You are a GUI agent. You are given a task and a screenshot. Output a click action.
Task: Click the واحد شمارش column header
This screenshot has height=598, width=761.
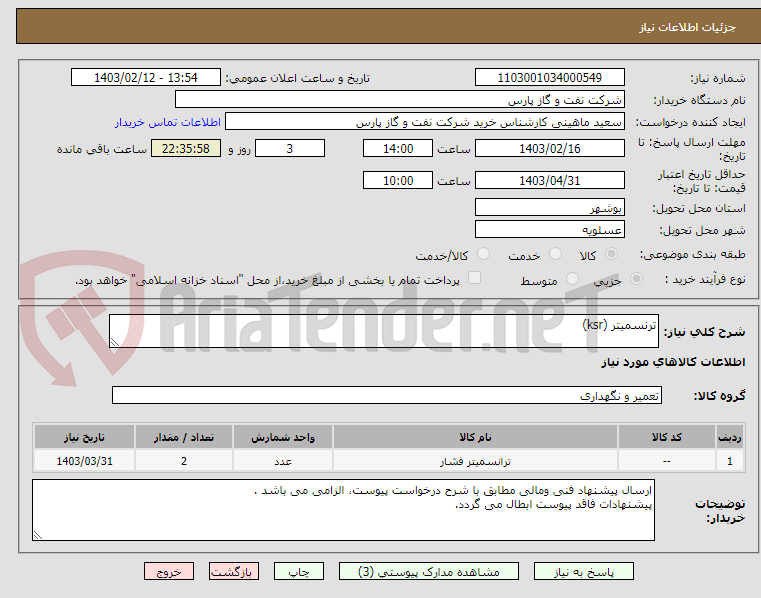[283, 437]
